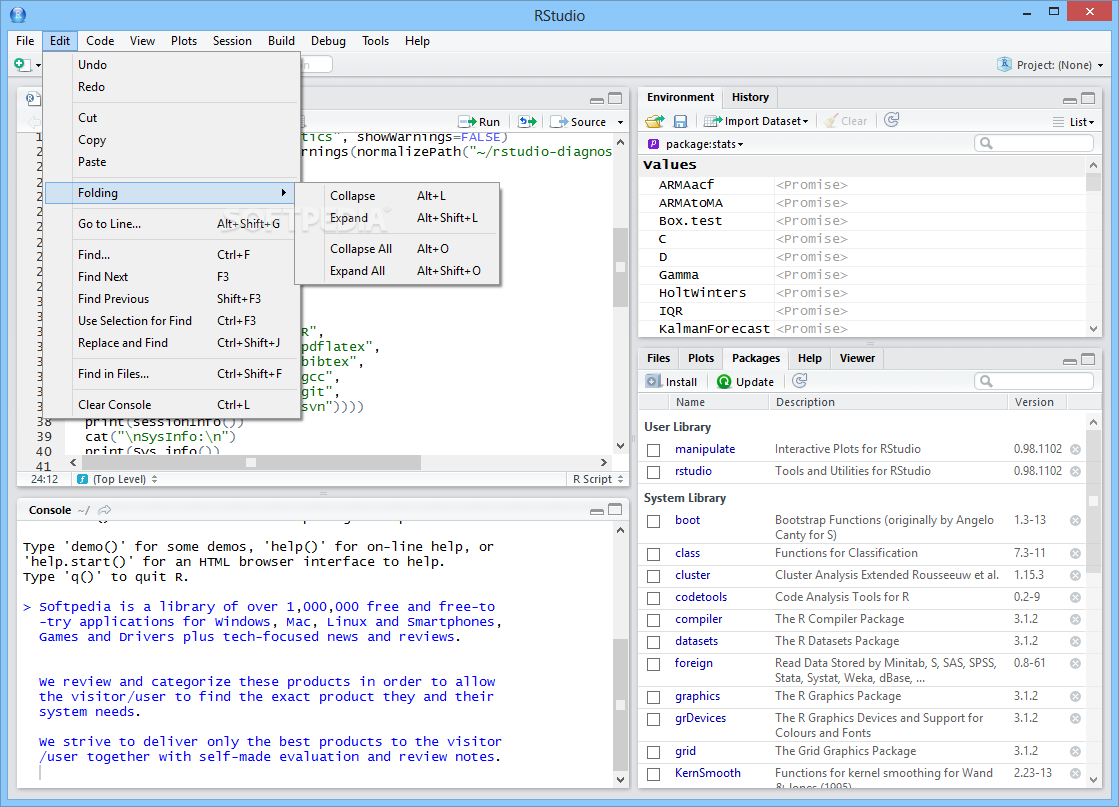
Task: Remove the grid package
Action: tap(1075, 751)
